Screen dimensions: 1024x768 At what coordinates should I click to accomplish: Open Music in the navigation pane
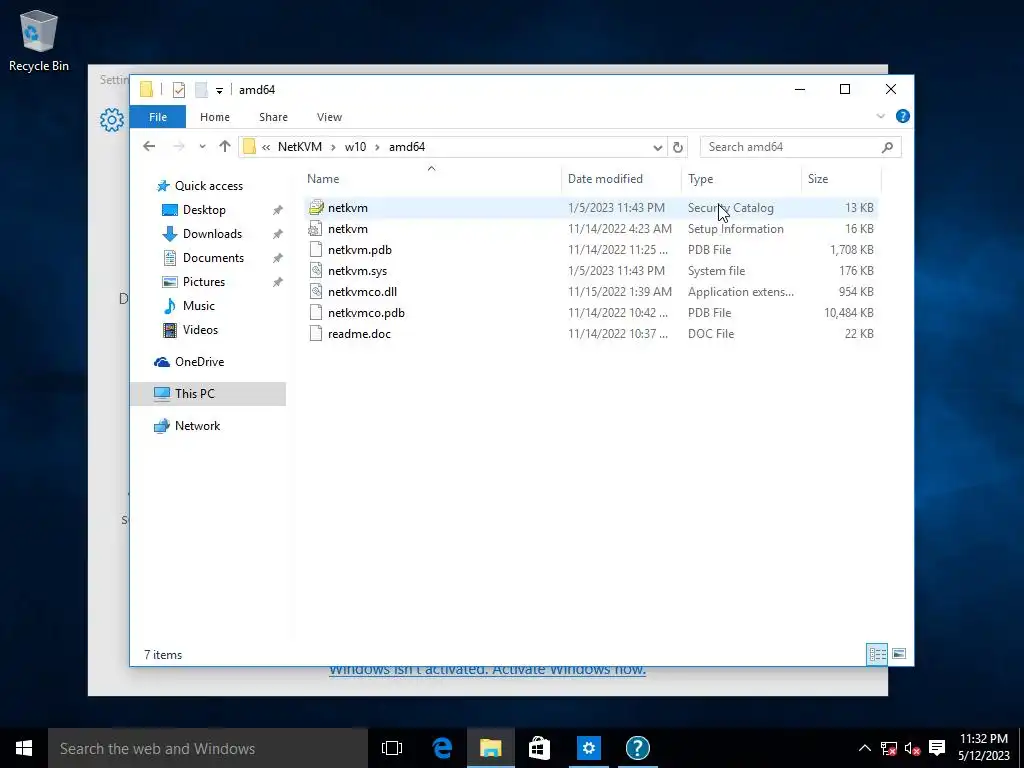tap(199, 306)
